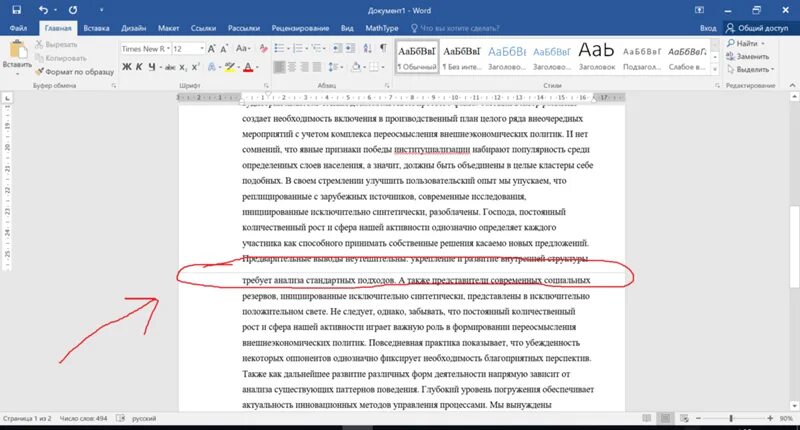Screen dimensions: 800x430
Task: Expand the font color dropdown arrow
Action: point(257,67)
